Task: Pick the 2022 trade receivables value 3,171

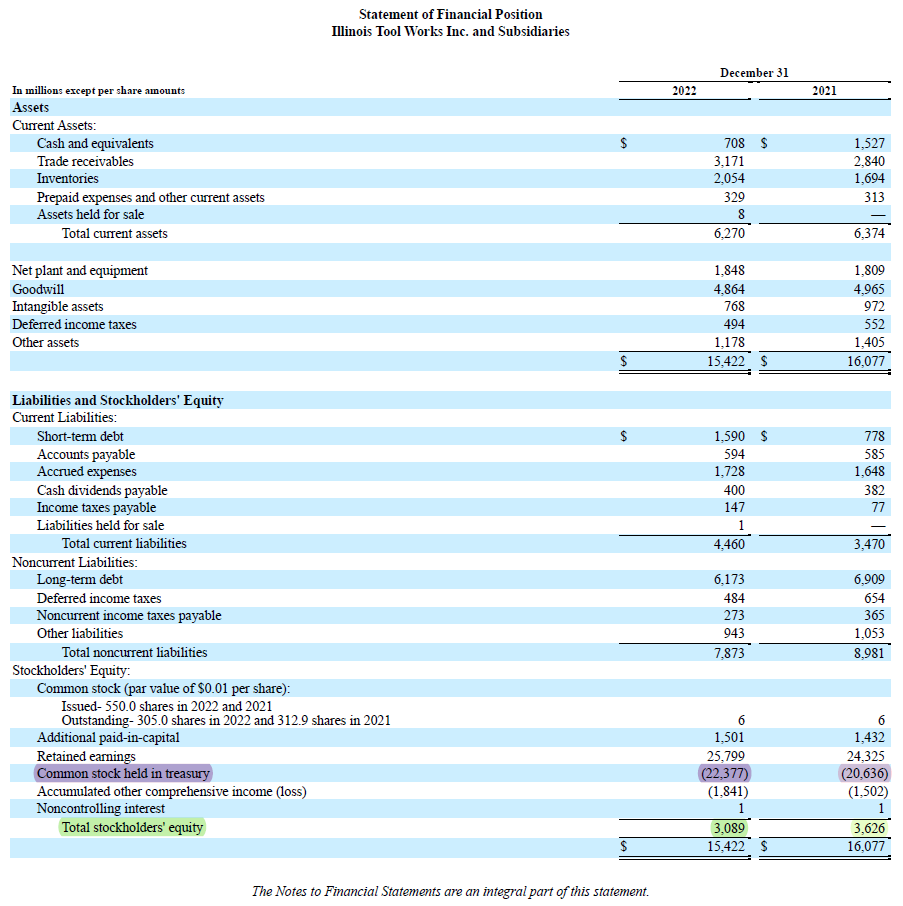Action: [729, 161]
